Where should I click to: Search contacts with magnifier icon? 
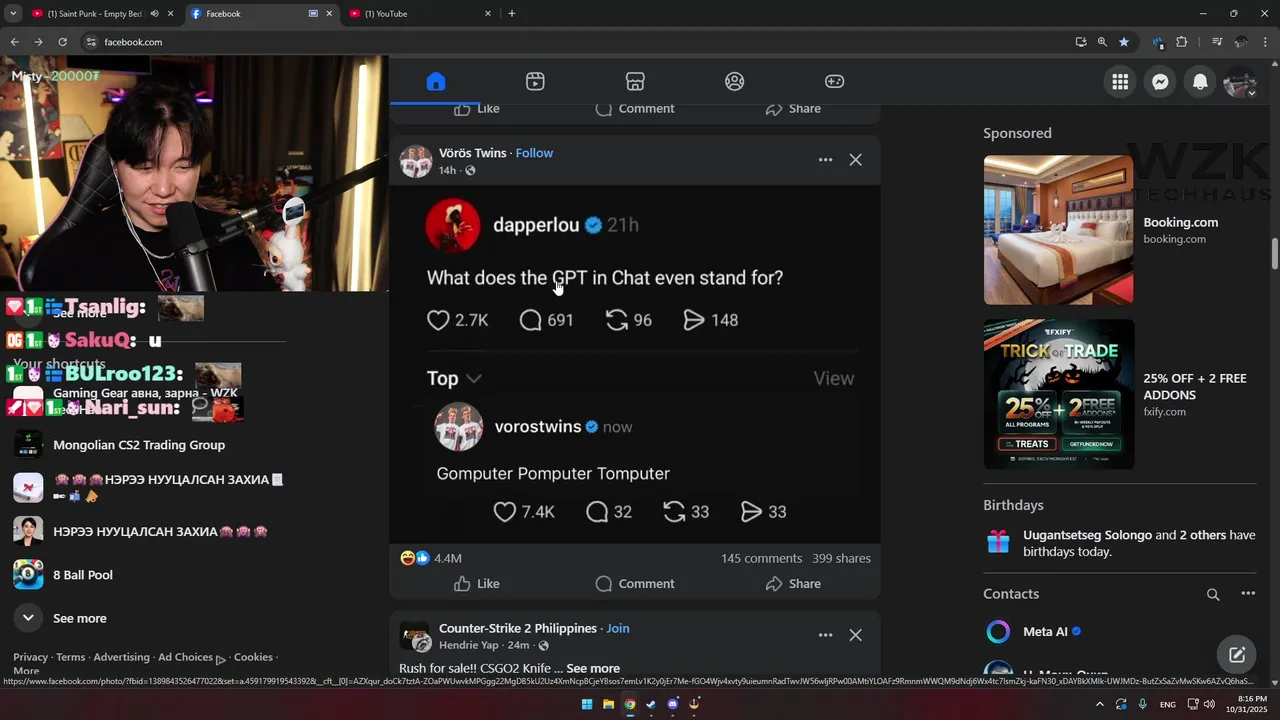tap(1213, 594)
